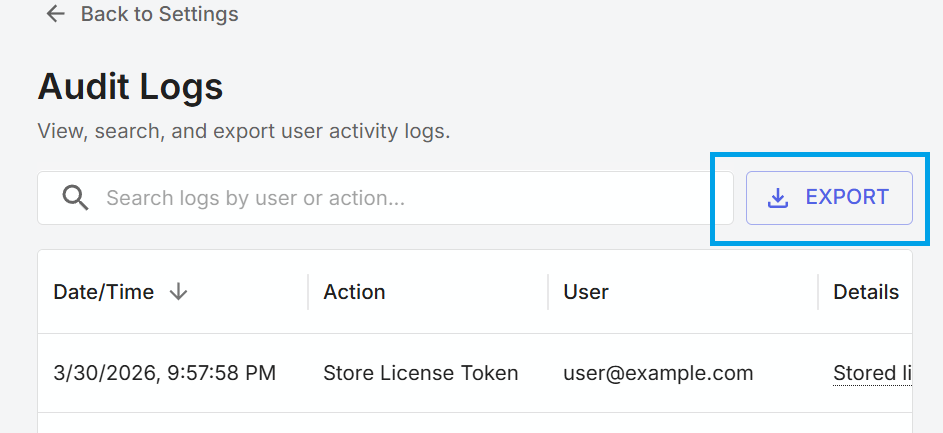This screenshot has height=433, width=943.
Task: Sort by the Date/Time column header
Action: tap(103, 292)
